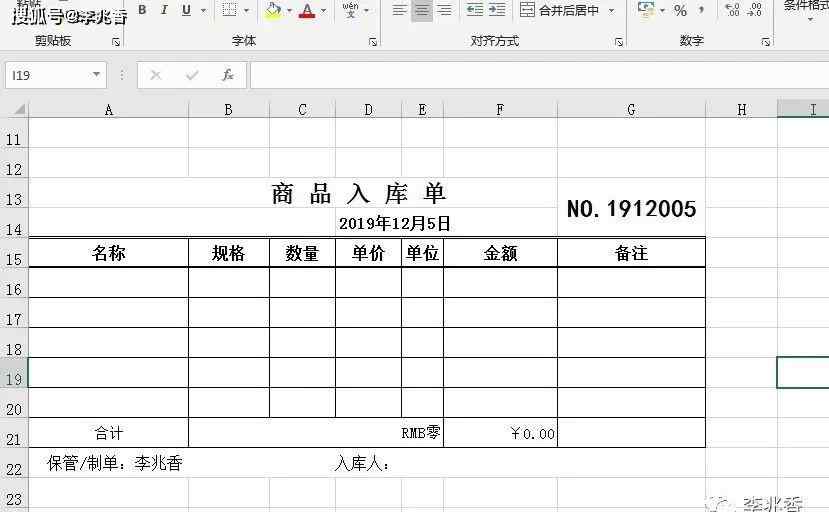This screenshot has height=512, width=829.
Task: Open the font color dropdown arrow
Action: tap(324, 10)
